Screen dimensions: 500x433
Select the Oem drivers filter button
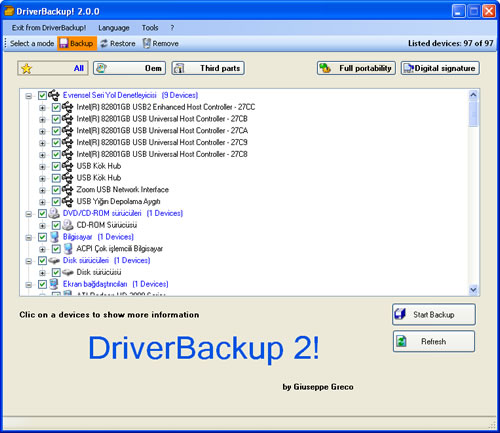pos(129,68)
